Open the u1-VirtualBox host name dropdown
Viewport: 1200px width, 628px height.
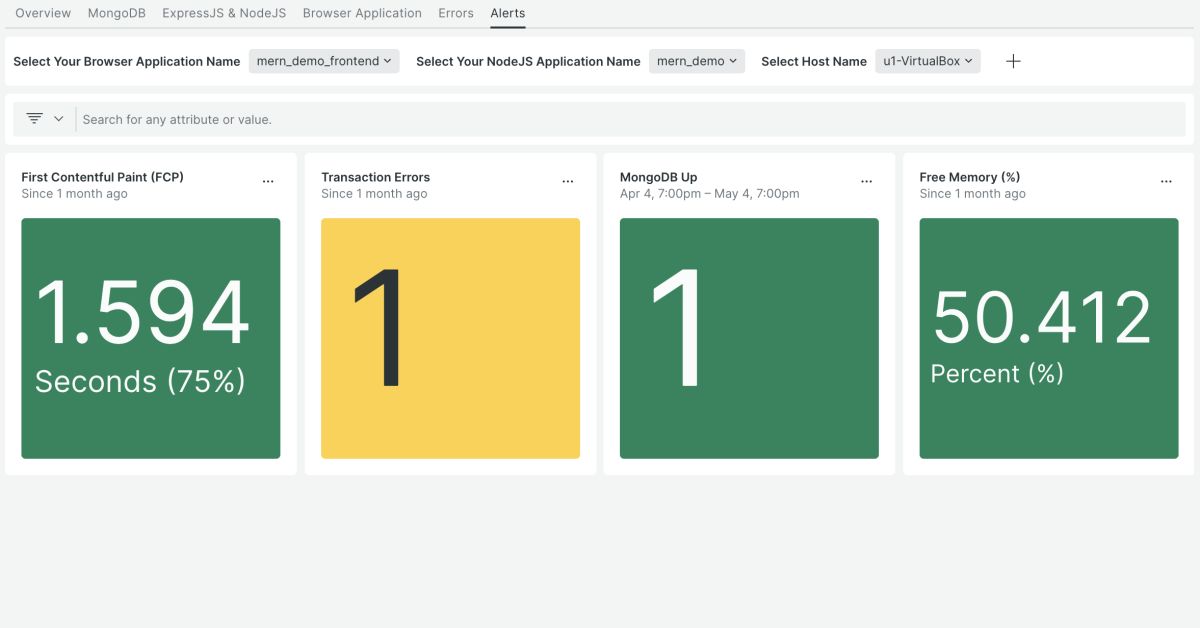click(927, 61)
